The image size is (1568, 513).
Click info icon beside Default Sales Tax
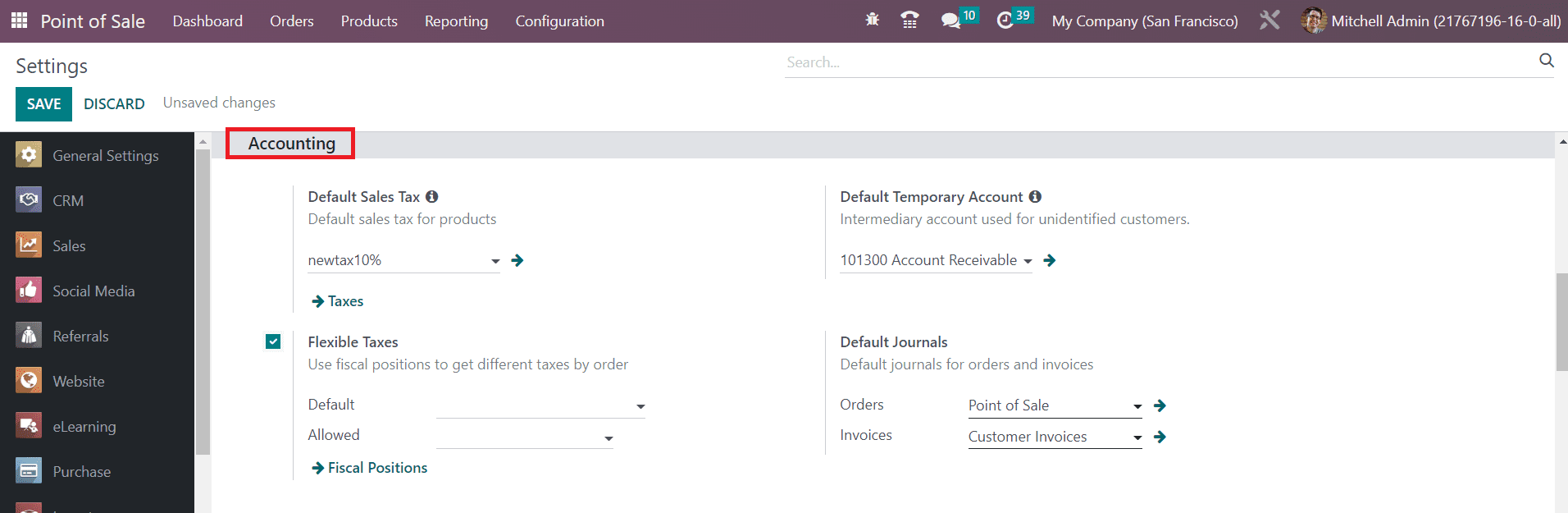(432, 197)
